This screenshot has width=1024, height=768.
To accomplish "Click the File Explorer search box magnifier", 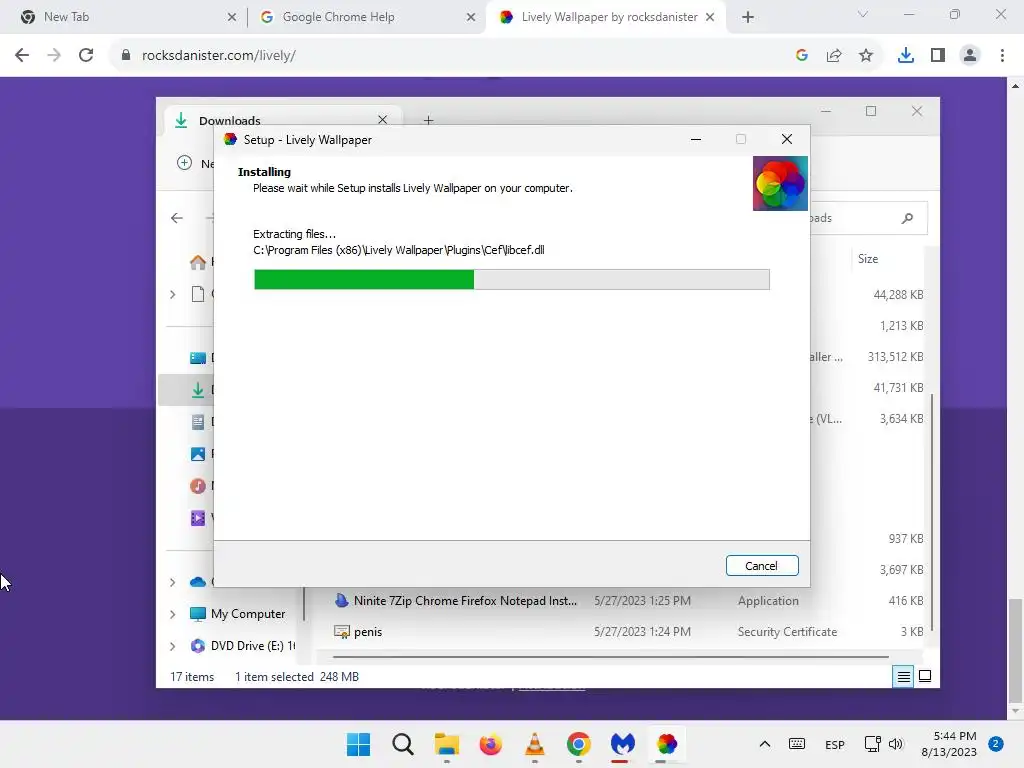I will 907,218.
